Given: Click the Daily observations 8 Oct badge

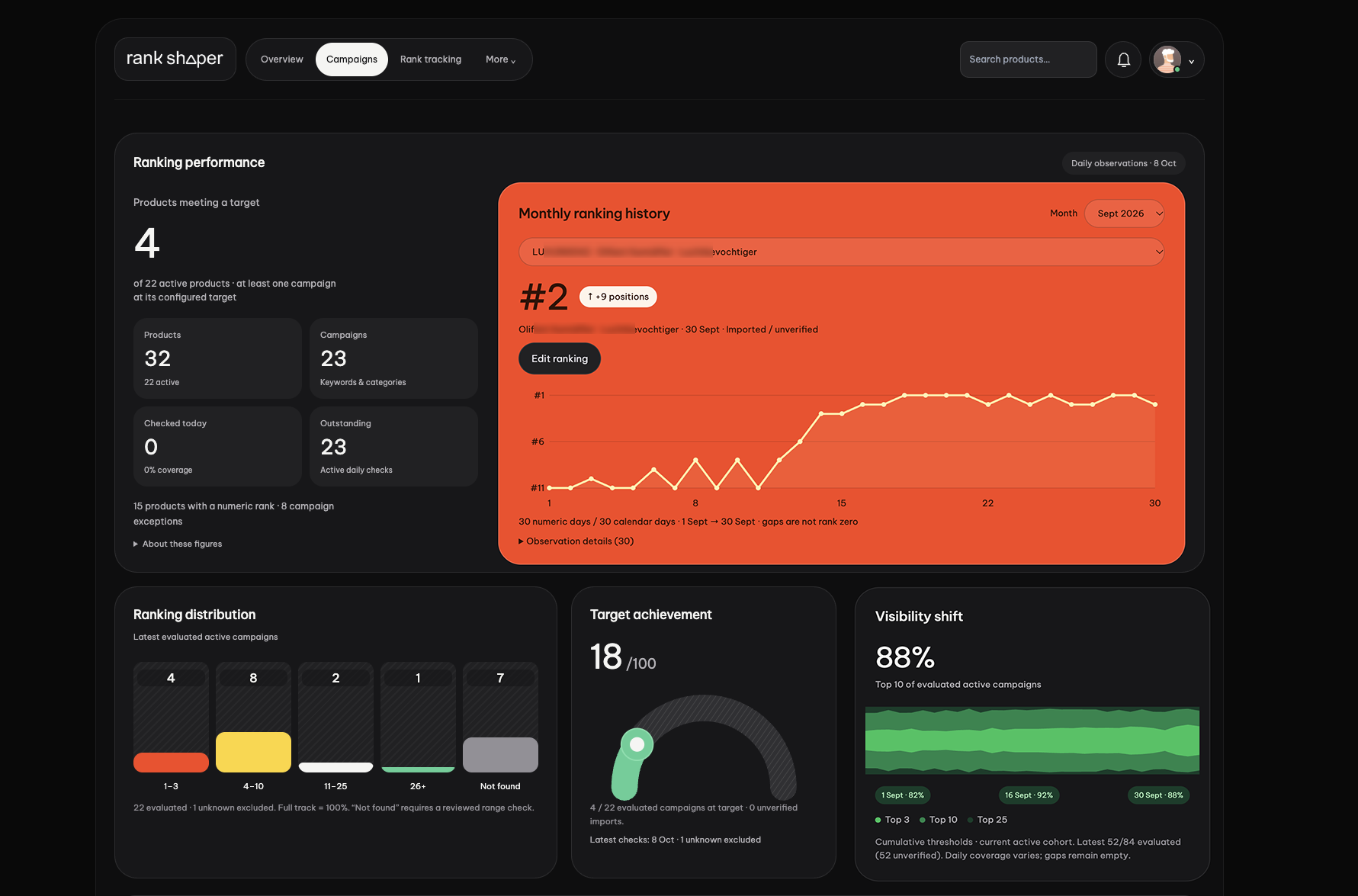Looking at the screenshot, I should (x=1123, y=163).
